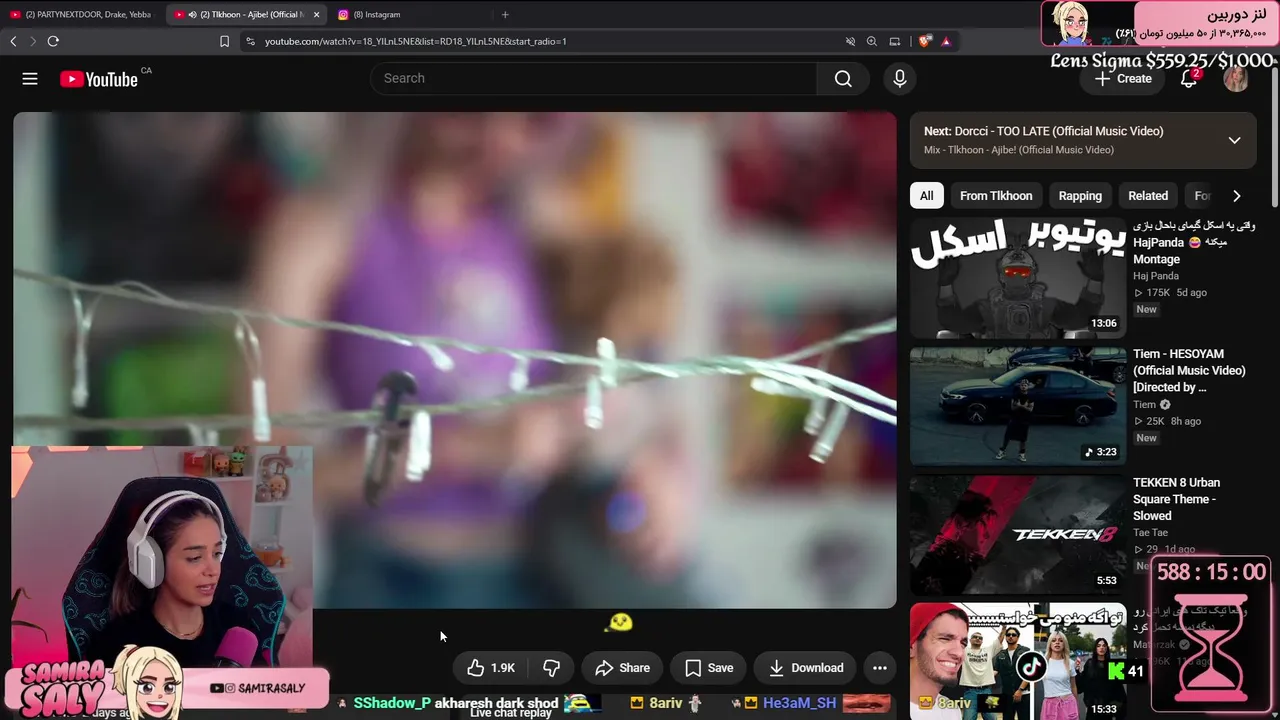Viewport: 1280px width, 720px height.
Task: Open a new browser tab
Action: tap(505, 14)
